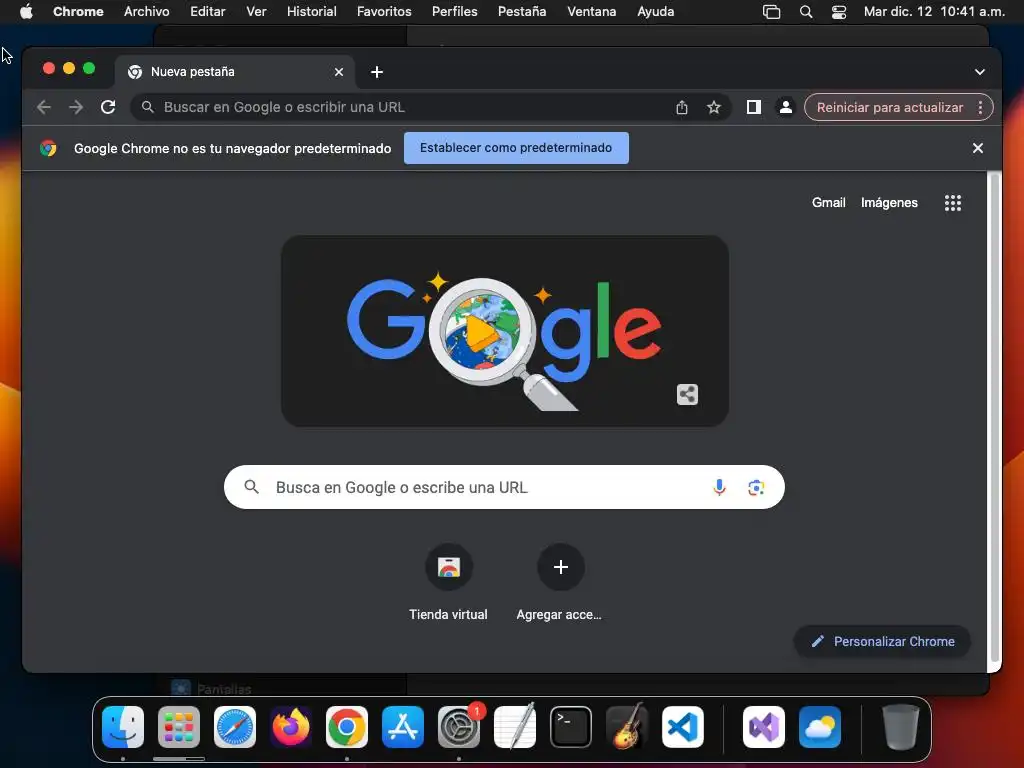1024x768 pixels.
Task: Bookmark this tab with the star icon
Action: tap(714, 107)
